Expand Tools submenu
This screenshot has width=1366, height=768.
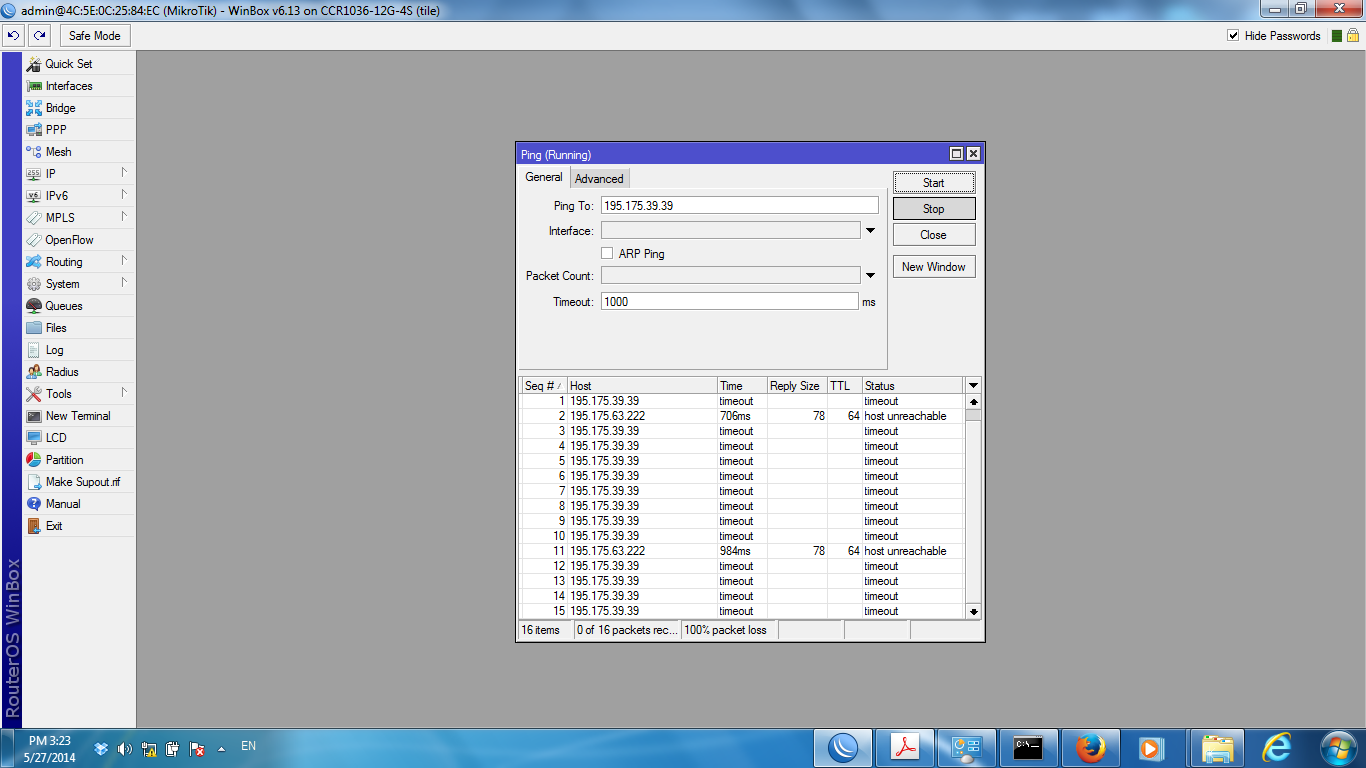(123, 393)
